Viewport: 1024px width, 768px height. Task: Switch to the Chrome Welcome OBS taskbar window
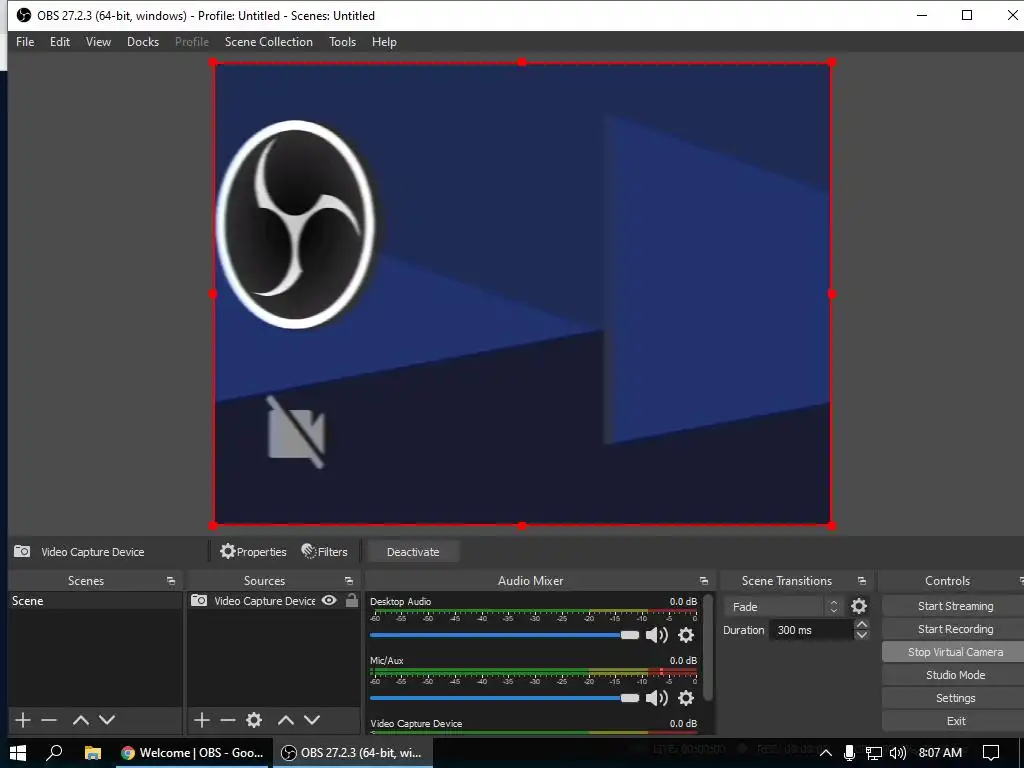(x=192, y=753)
